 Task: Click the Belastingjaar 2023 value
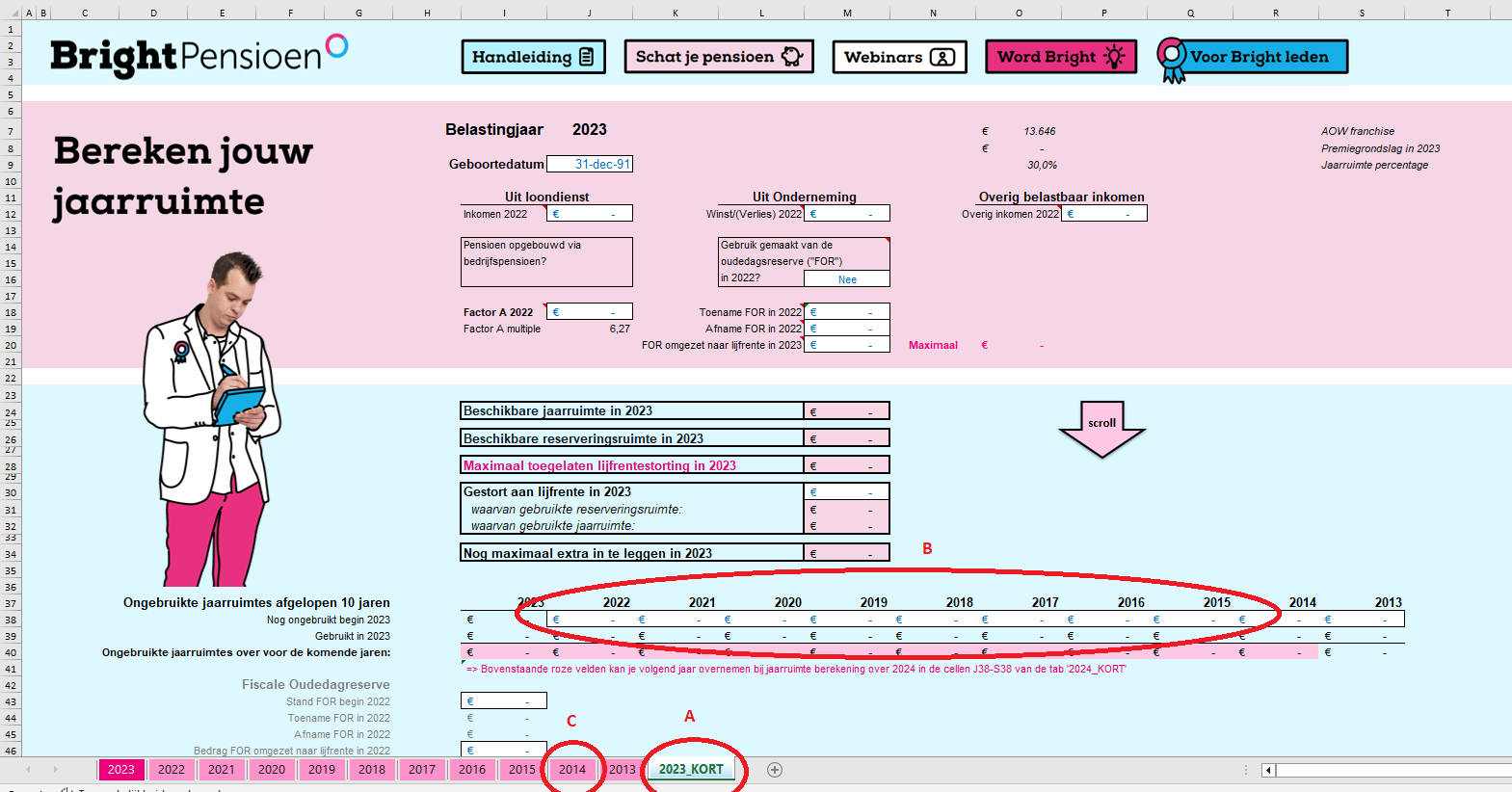click(590, 129)
